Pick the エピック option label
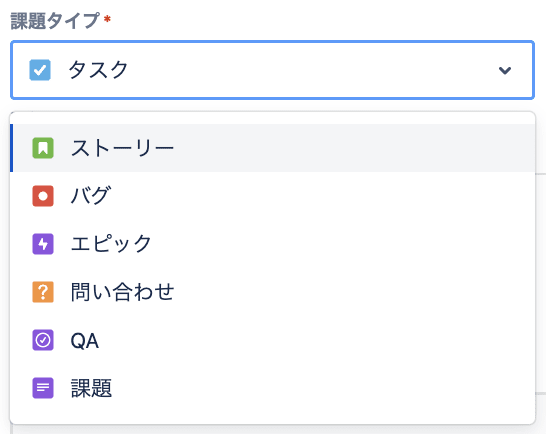 tap(111, 244)
